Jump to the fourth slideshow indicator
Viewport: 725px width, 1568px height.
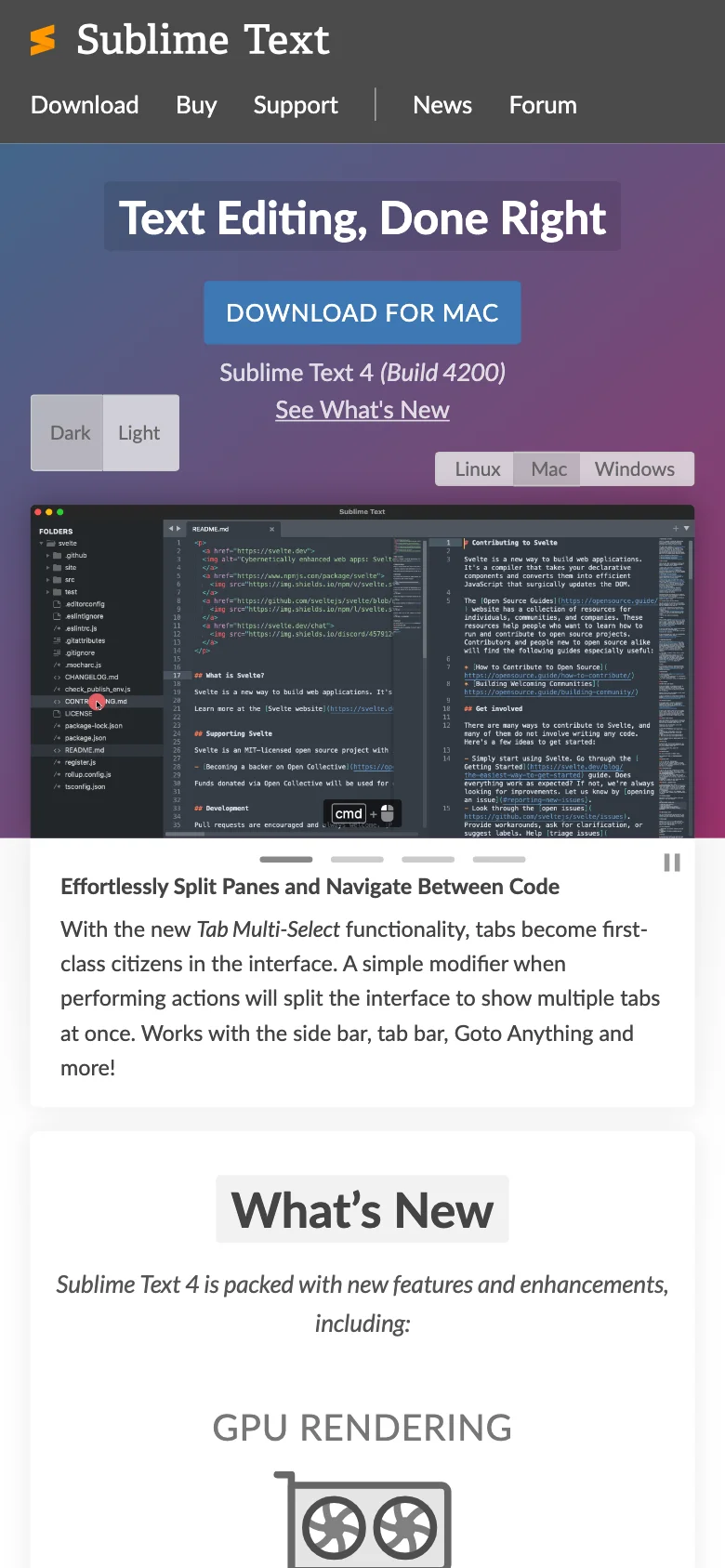pyautogui.click(x=499, y=860)
